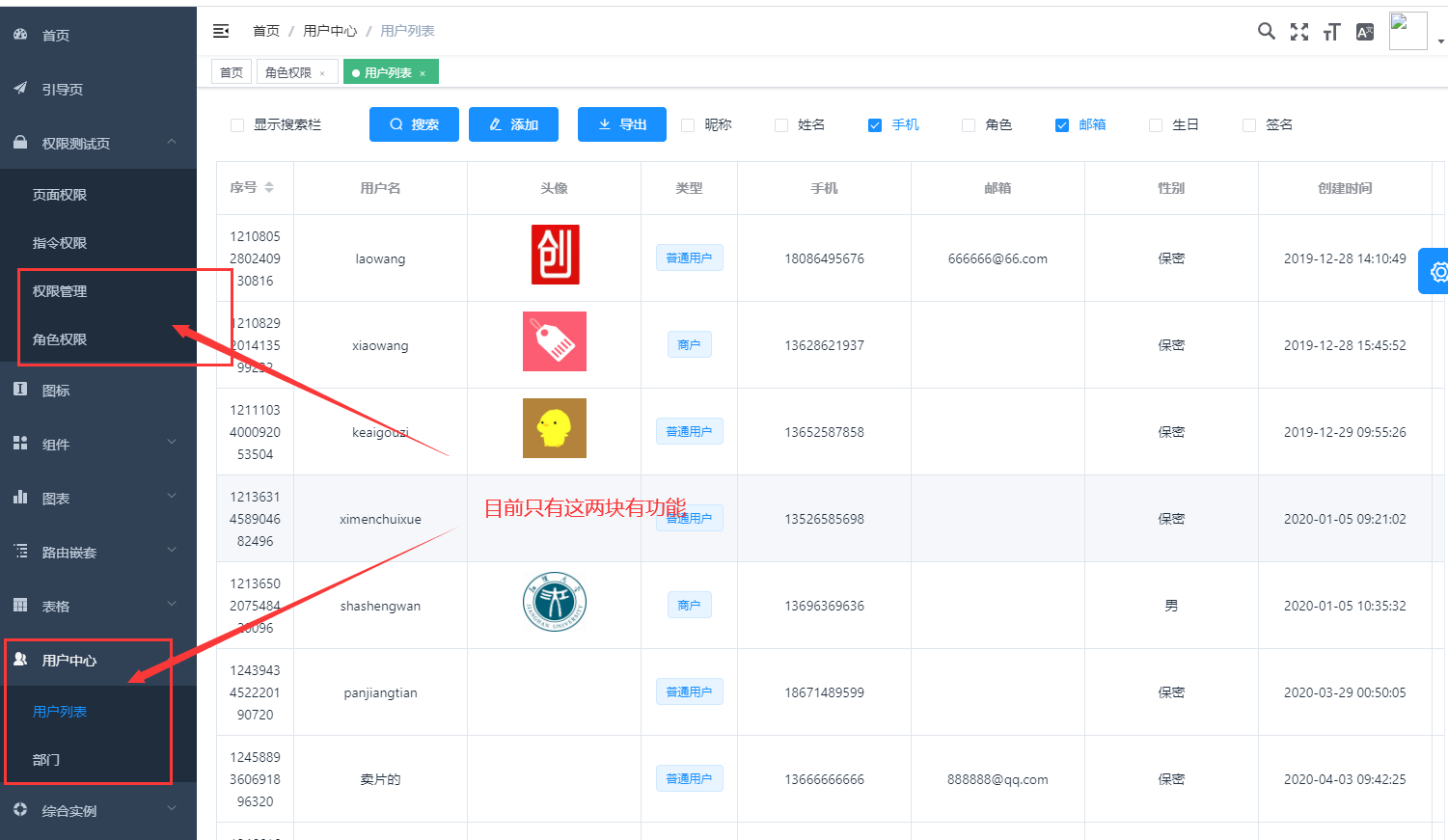Close the 用户列表 tab
The height and width of the screenshot is (840, 1448).
(423, 73)
